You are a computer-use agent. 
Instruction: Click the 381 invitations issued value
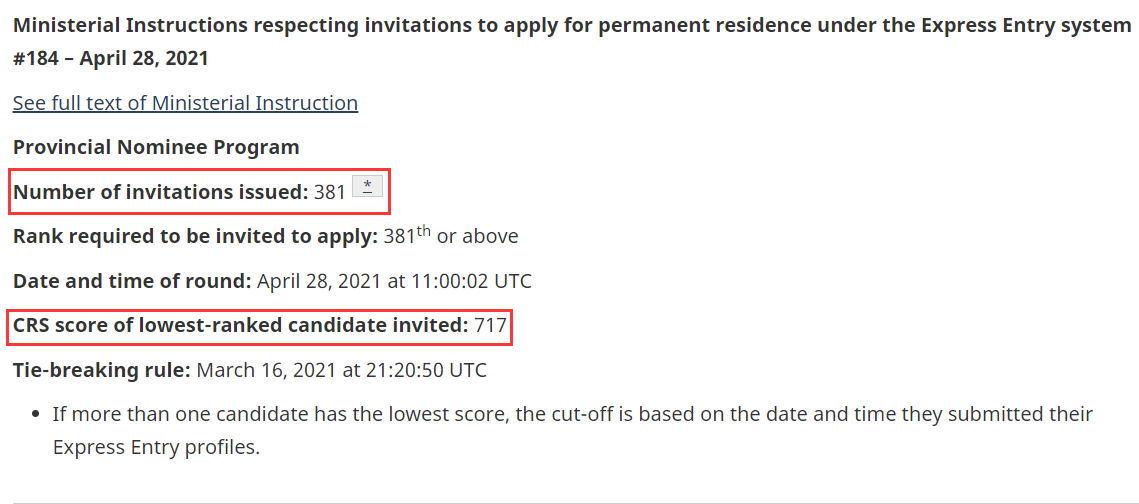tap(330, 192)
